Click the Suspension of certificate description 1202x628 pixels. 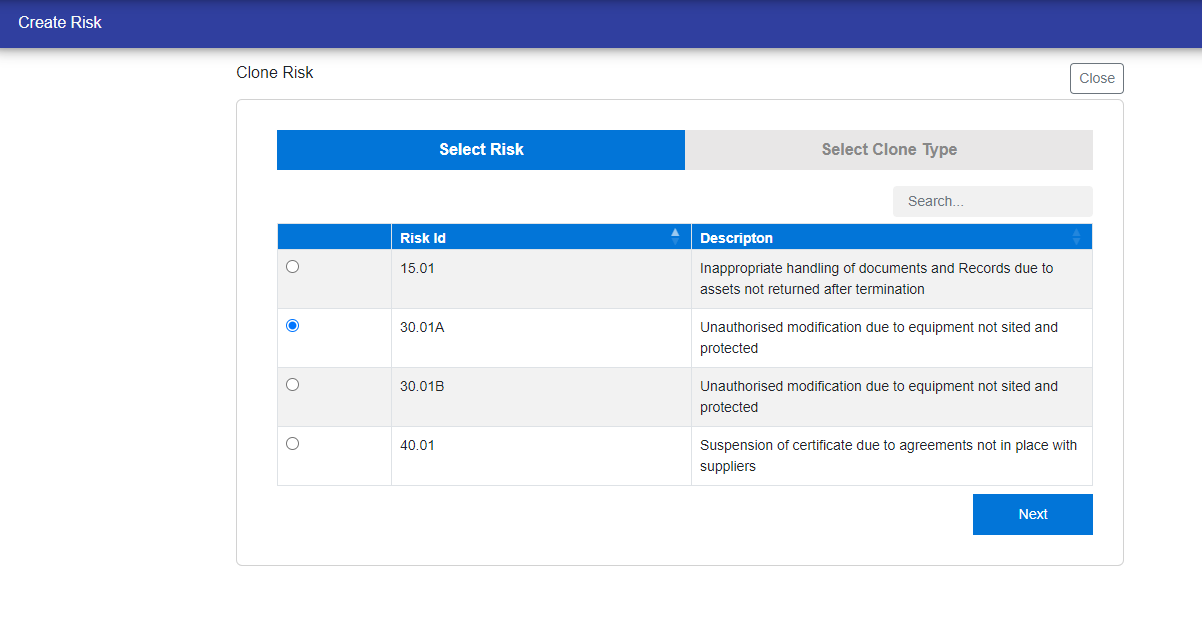pyautogui.click(x=888, y=456)
